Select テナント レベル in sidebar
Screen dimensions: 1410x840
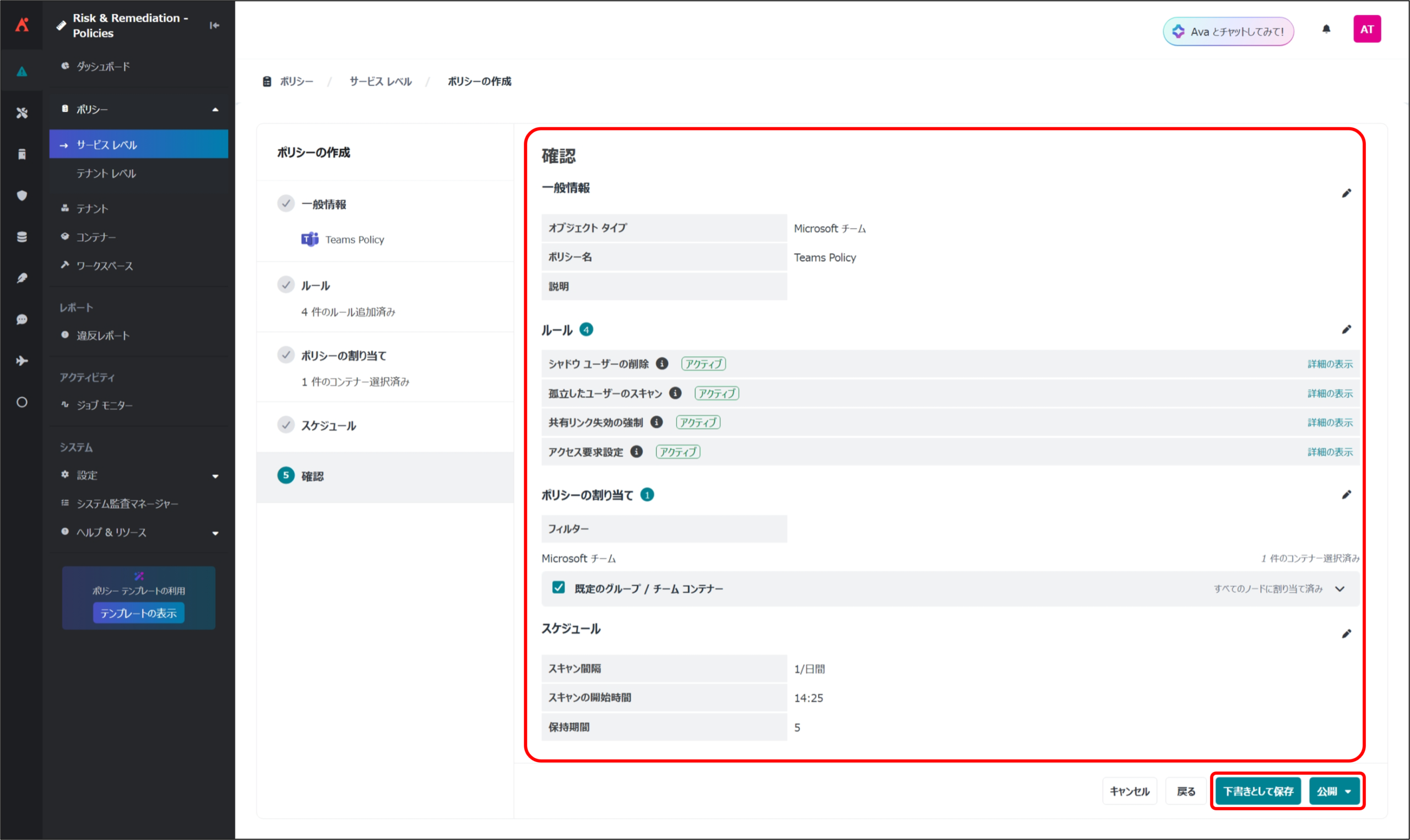click(106, 174)
